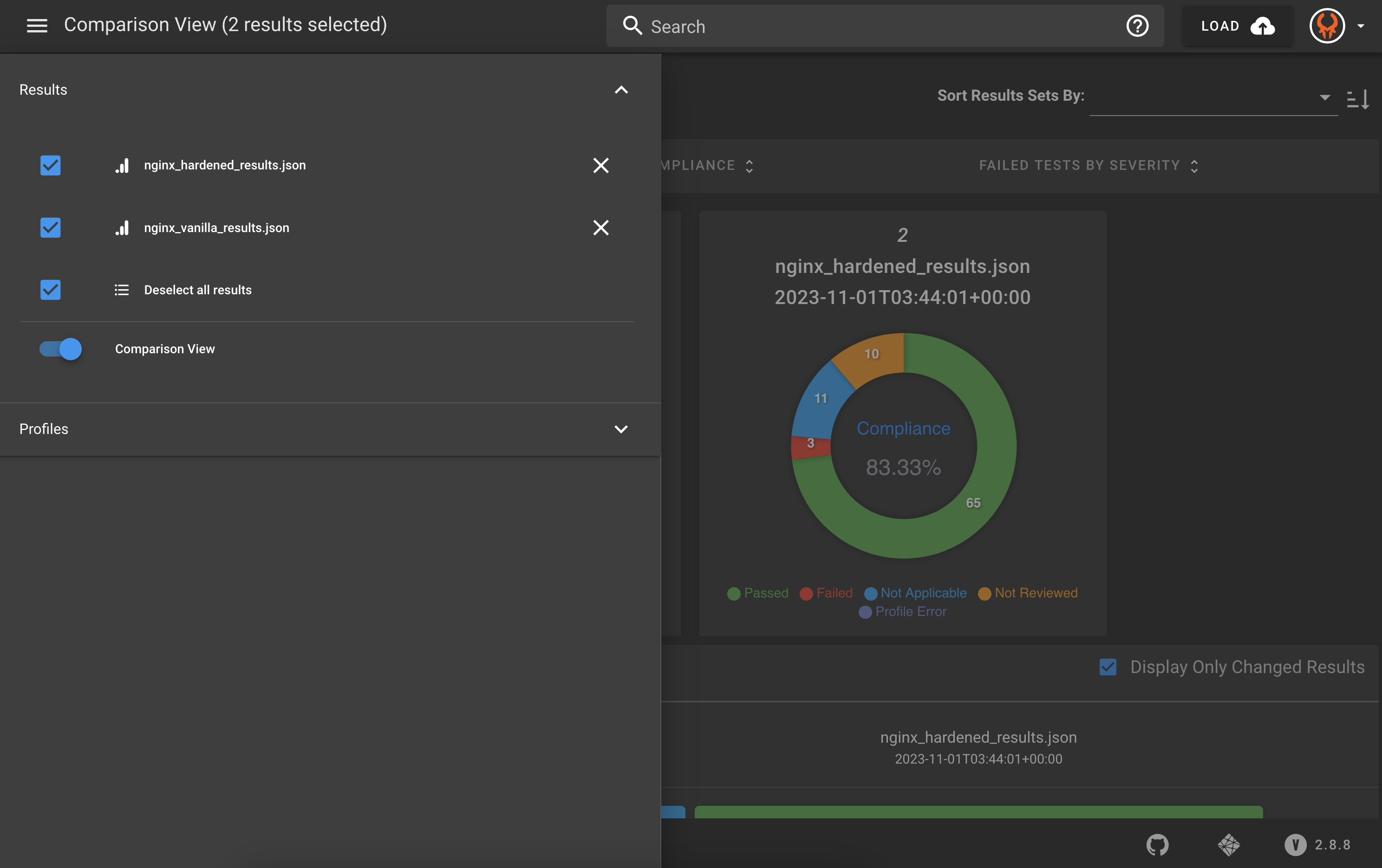Toggle the sort order direction icon

pos(1357,99)
